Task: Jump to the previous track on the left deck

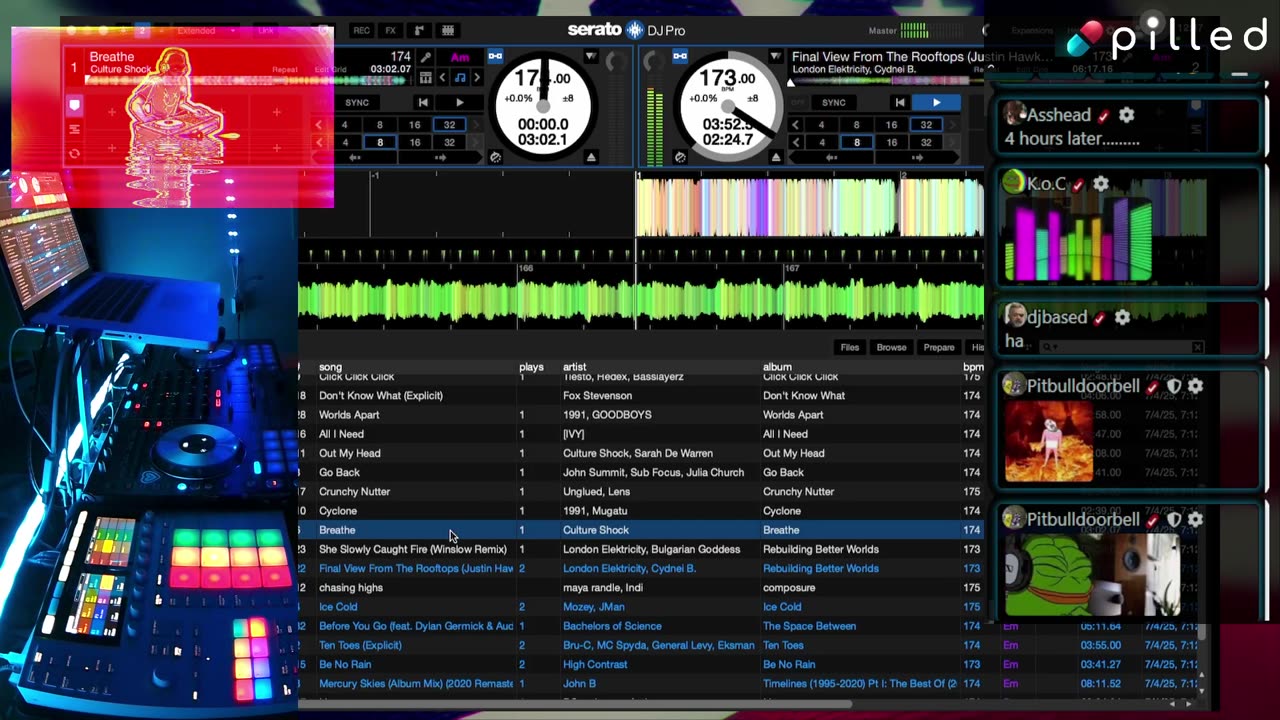Action: pyautogui.click(x=423, y=102)
